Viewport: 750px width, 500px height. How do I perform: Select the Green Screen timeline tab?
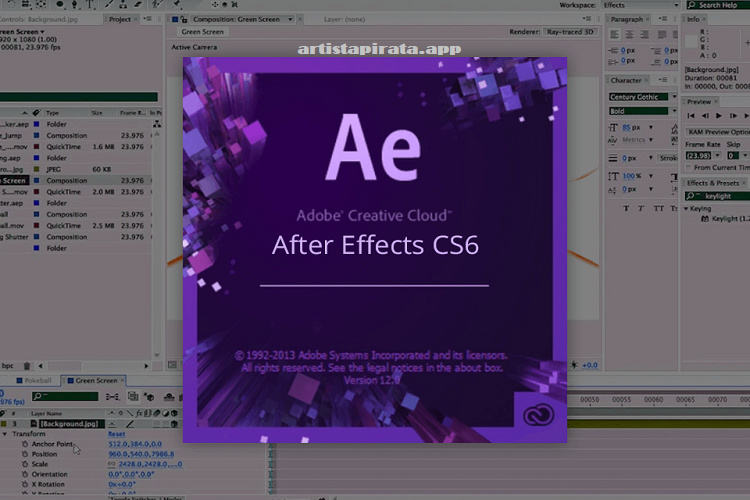coord(96,380)
